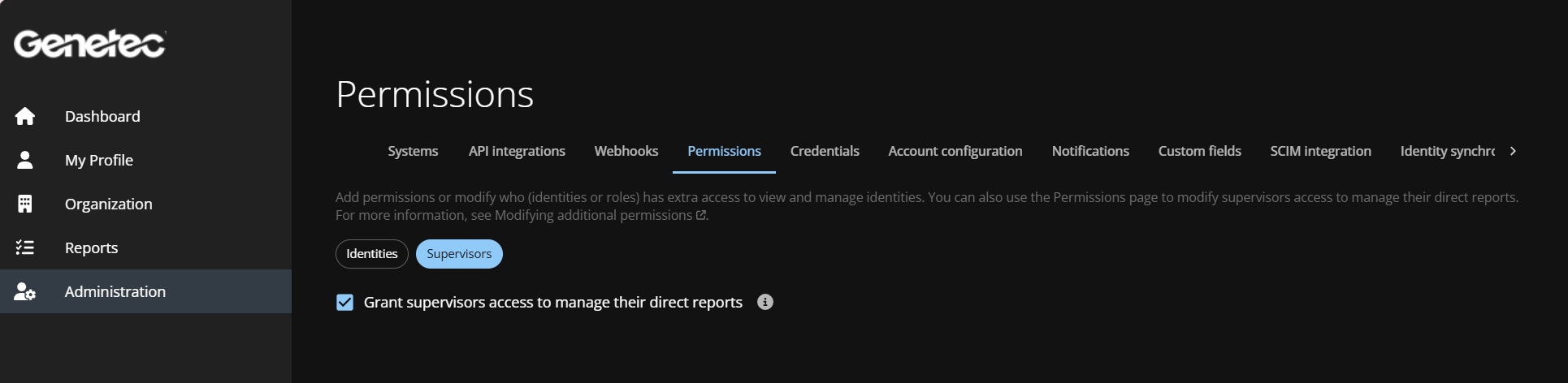
Task: Open the Credentials tab
Action: [x=825, y=151]
